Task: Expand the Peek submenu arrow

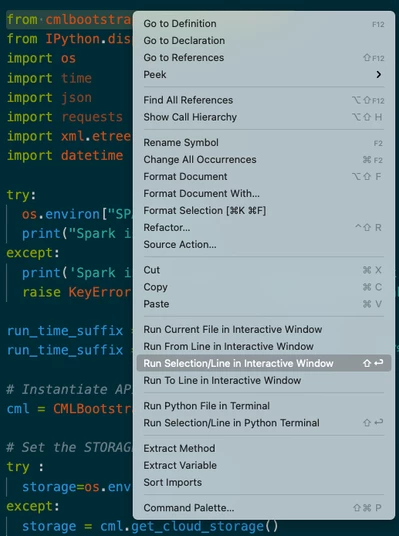Action: pos(378,75)
